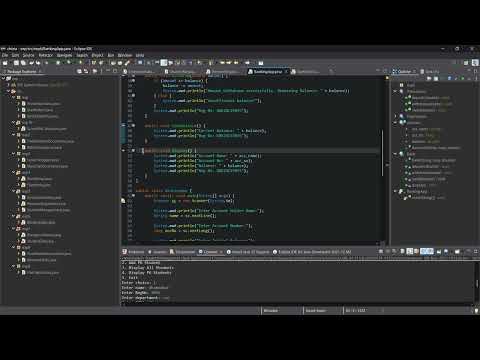Click Collapse All in Package Explorer toolbar
This screenshot has height=360, width=480.
(79, 71)
